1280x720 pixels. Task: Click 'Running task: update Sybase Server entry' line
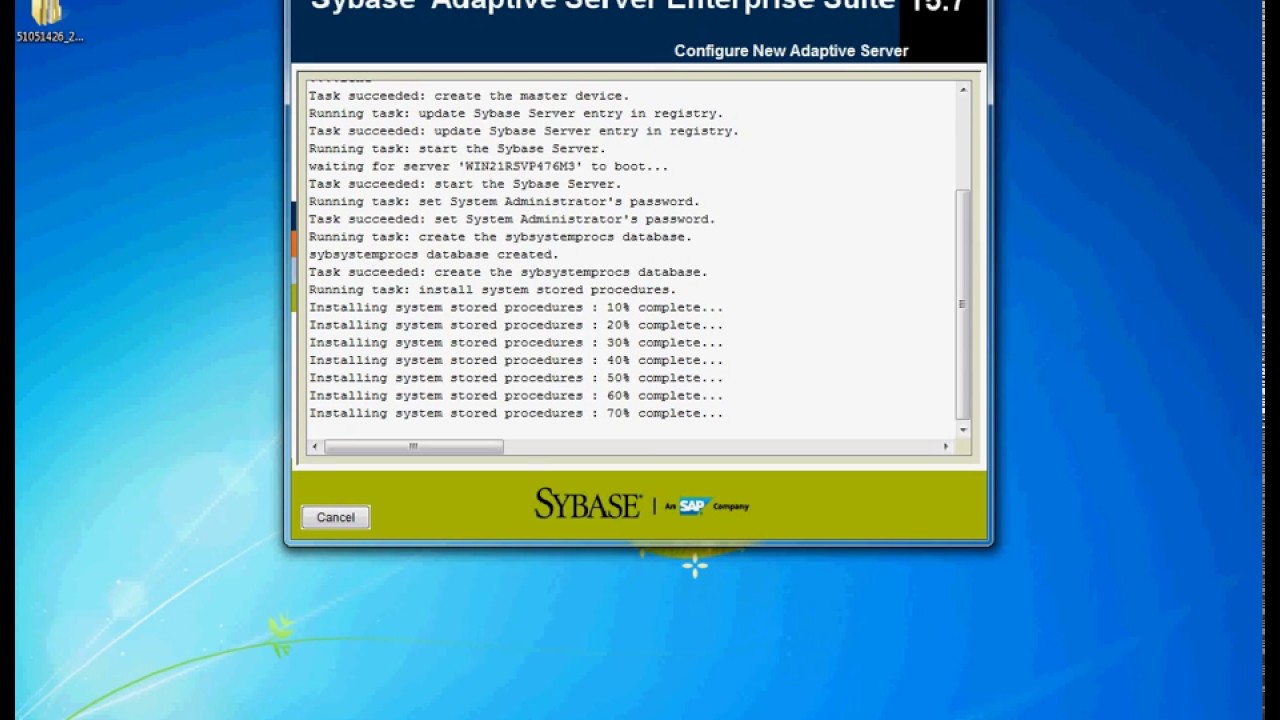click(x=516, y=114)
